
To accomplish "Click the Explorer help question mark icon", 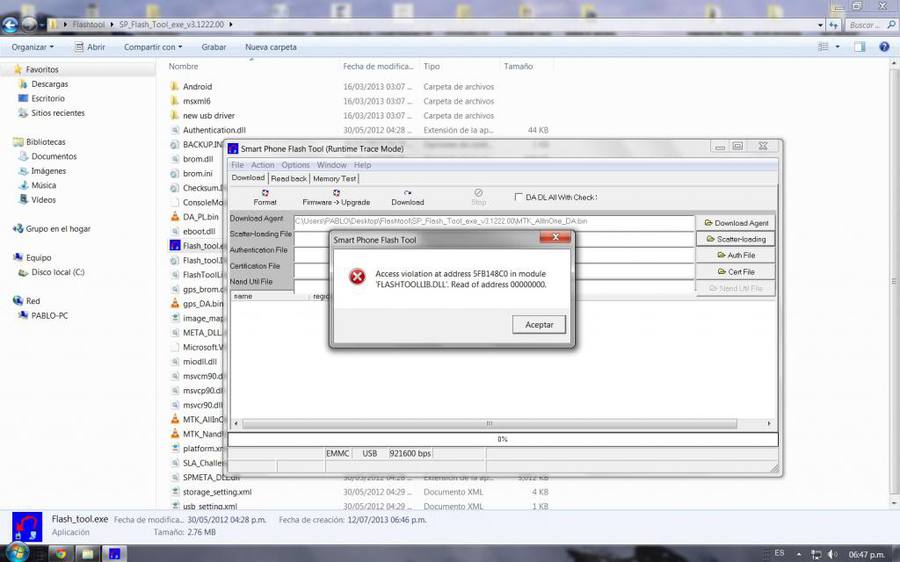I will 884,47.
